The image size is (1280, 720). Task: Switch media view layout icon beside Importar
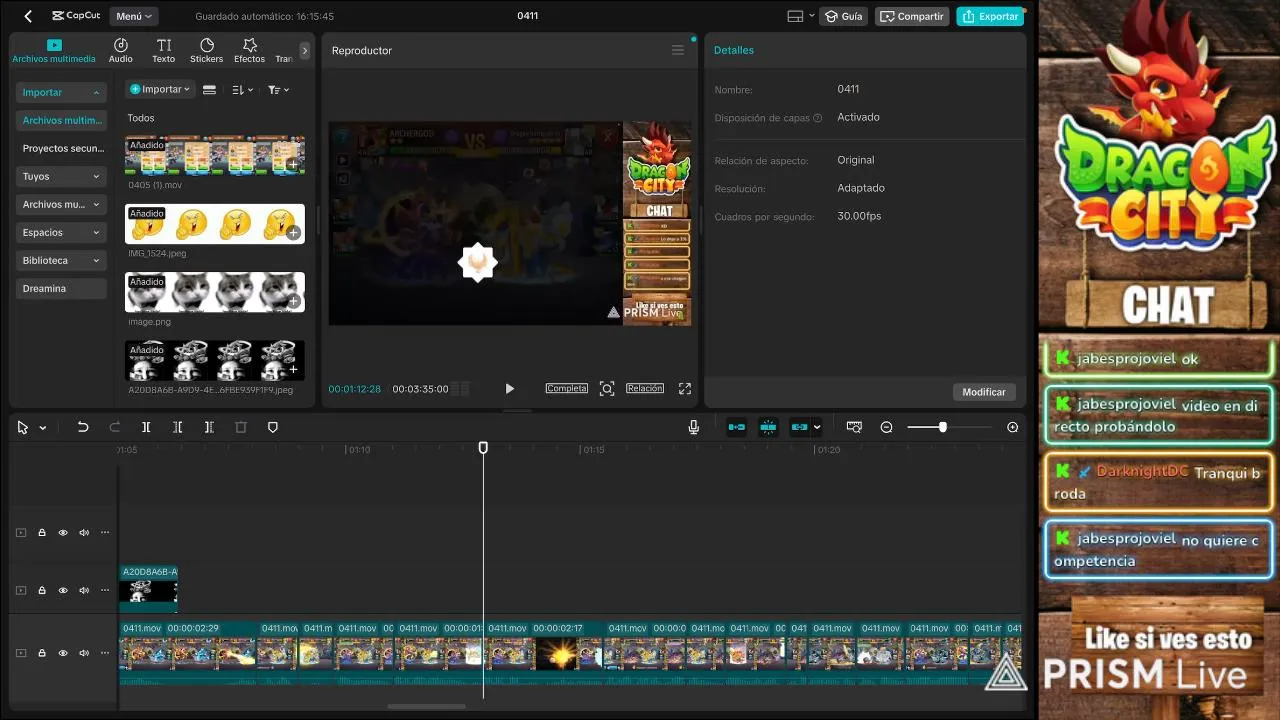pos(209,90)
